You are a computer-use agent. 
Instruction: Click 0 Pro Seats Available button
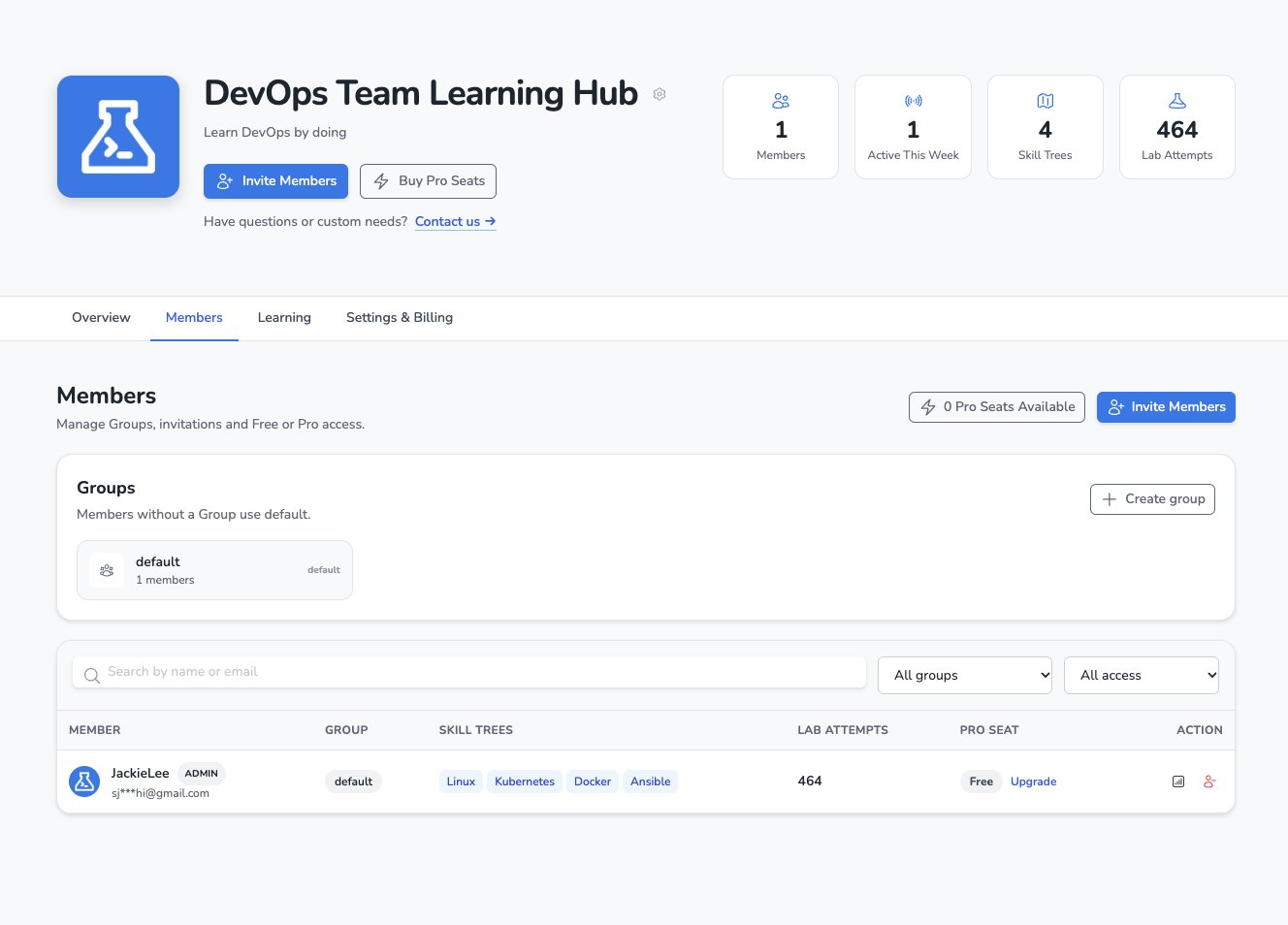997,407
